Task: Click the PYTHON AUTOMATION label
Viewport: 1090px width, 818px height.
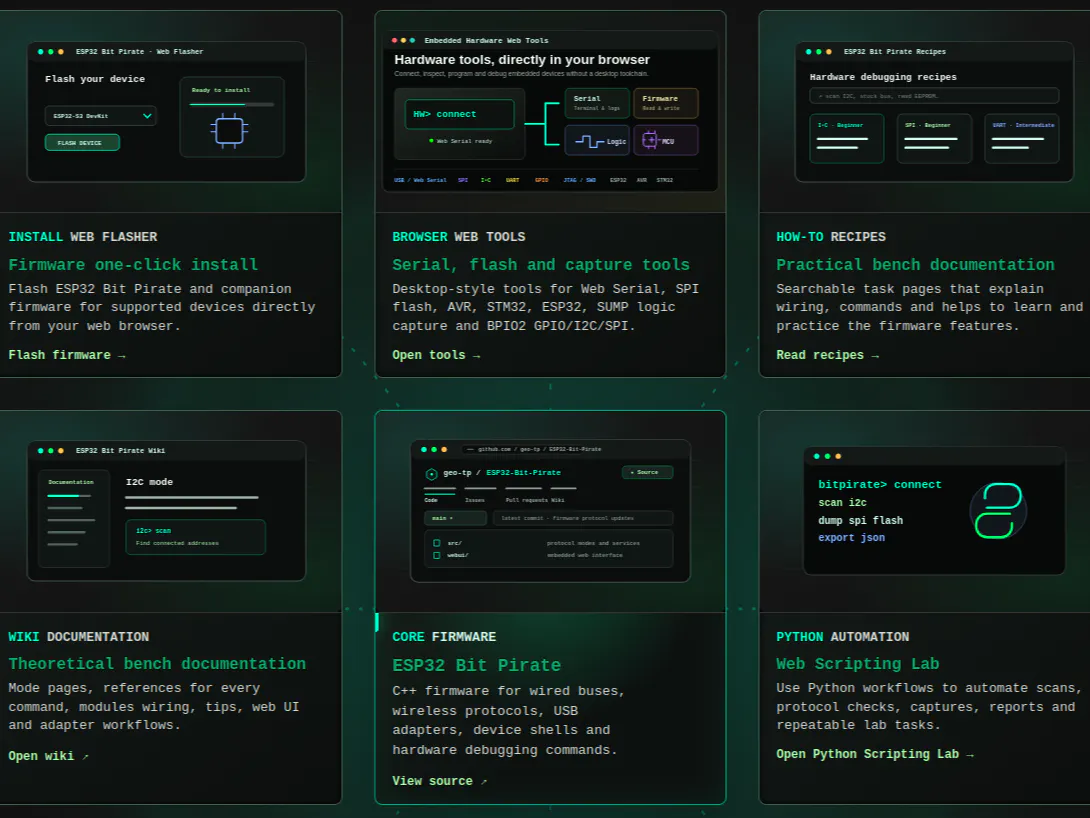Action: pyautogui.click(x=843, y=637)
